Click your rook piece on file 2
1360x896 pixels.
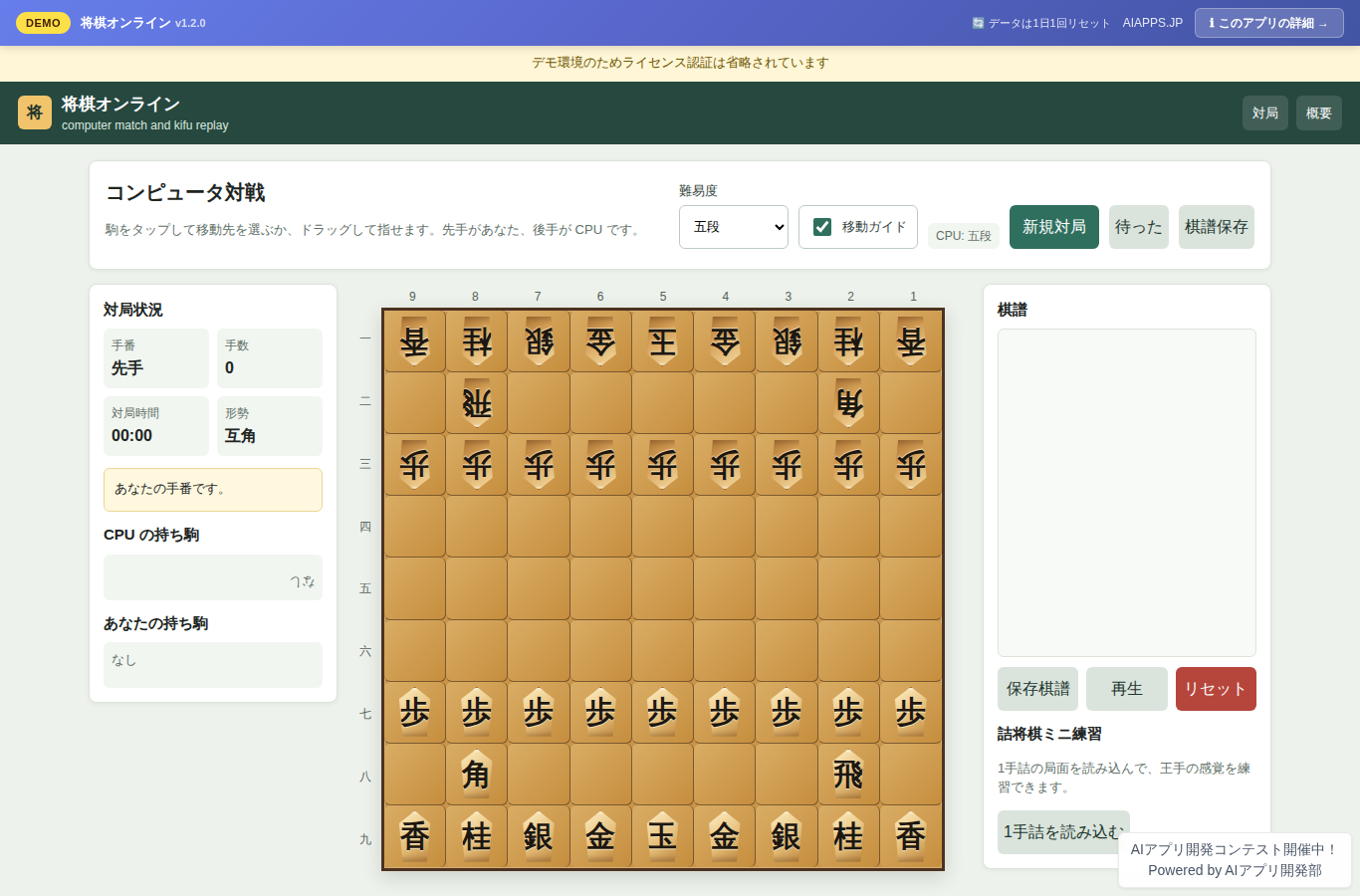point(849,775)
